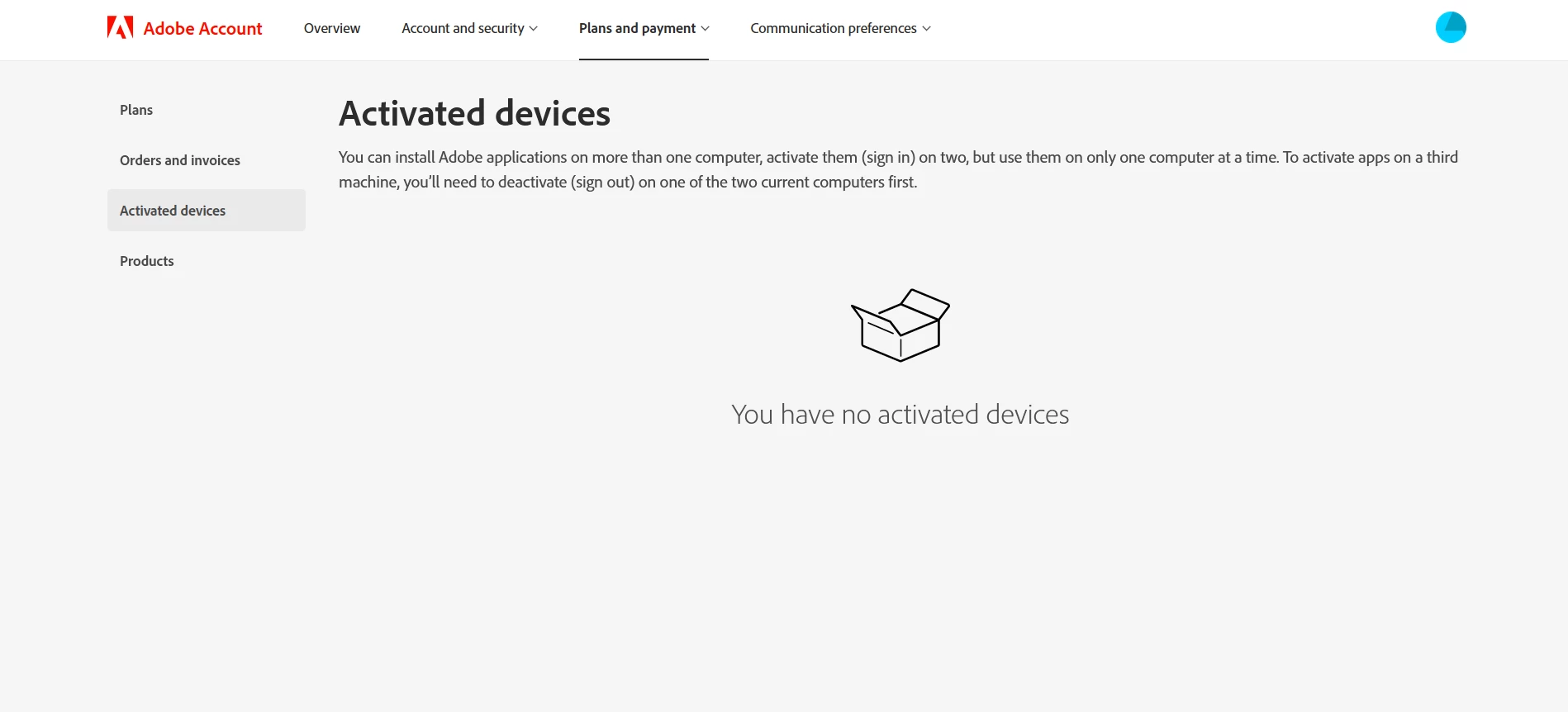Click the Account and security chevron
Viewport: 1568px width, 712px height.
(534, 29)
